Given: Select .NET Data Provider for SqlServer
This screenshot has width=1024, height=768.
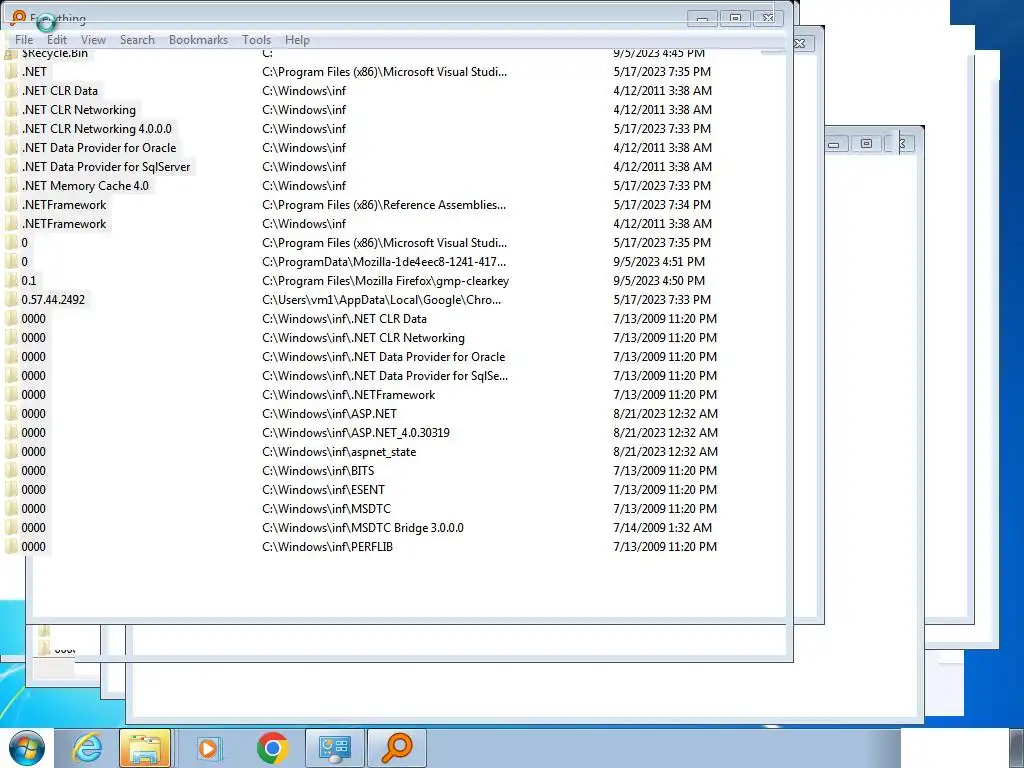Looking at the screenshot, I should coord(106,167).
